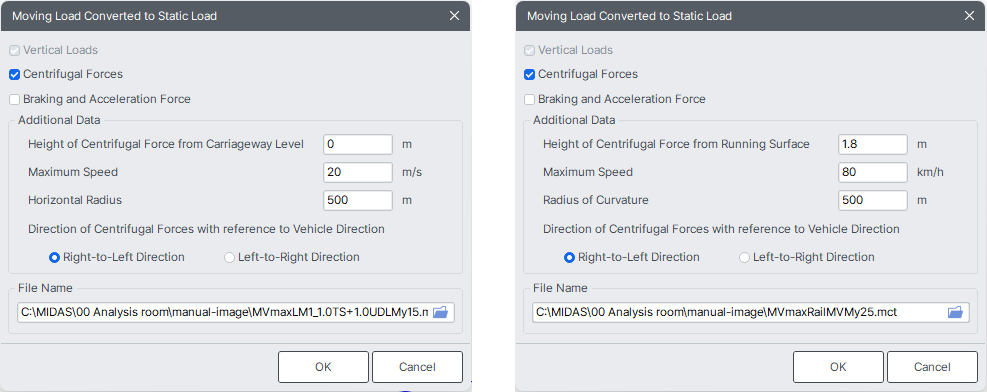Close the right Moving Load dialog
Image resolution: width=987 pixels, height=392 pixels.
pos(969,16)
